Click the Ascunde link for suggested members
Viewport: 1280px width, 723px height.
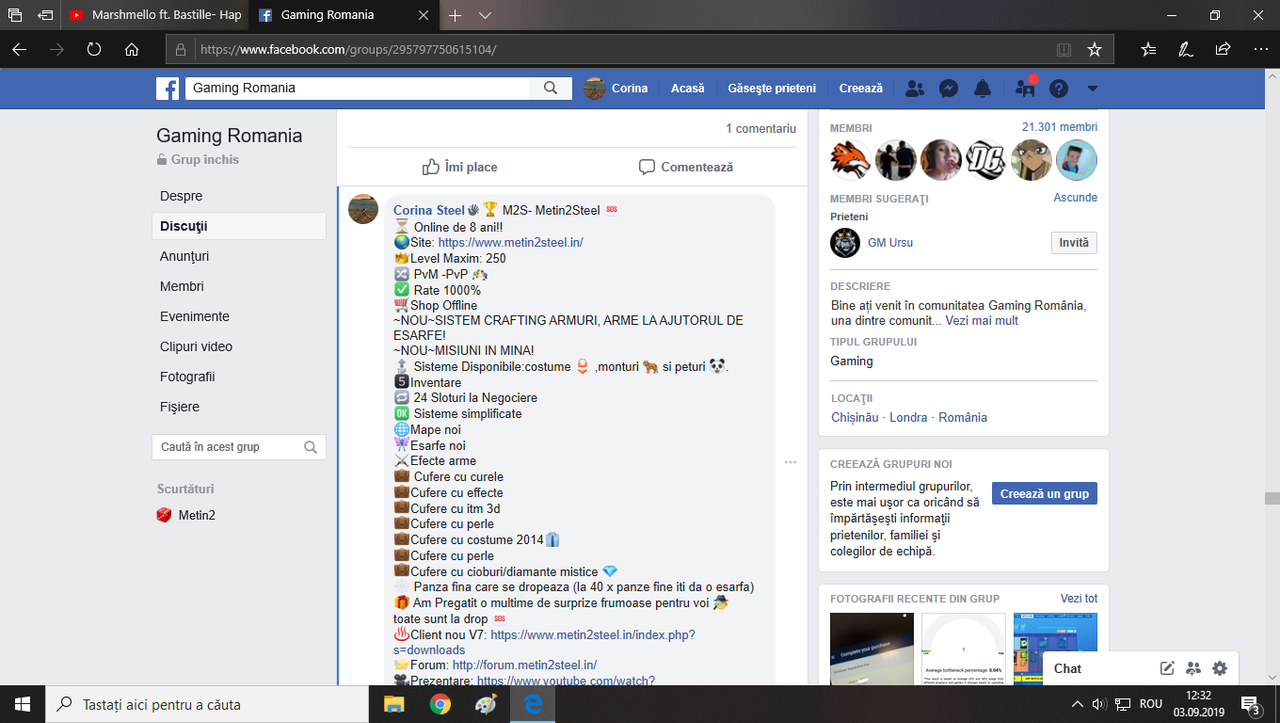(1075, 197)
